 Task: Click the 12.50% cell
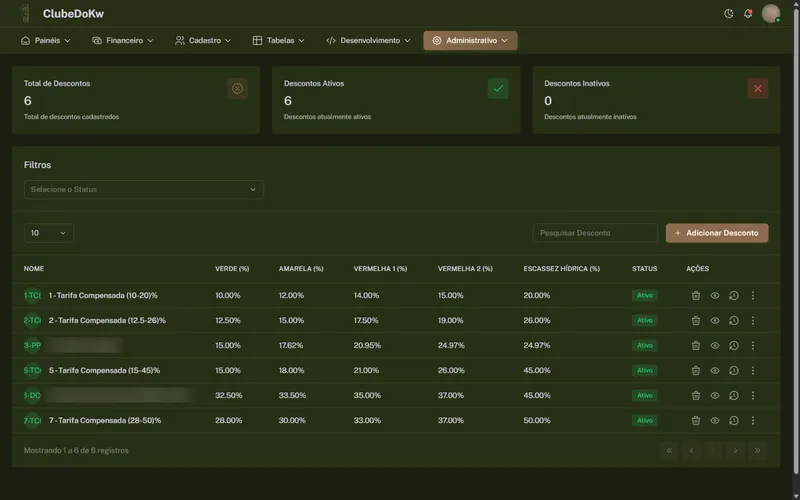click(x=228, y=320)
